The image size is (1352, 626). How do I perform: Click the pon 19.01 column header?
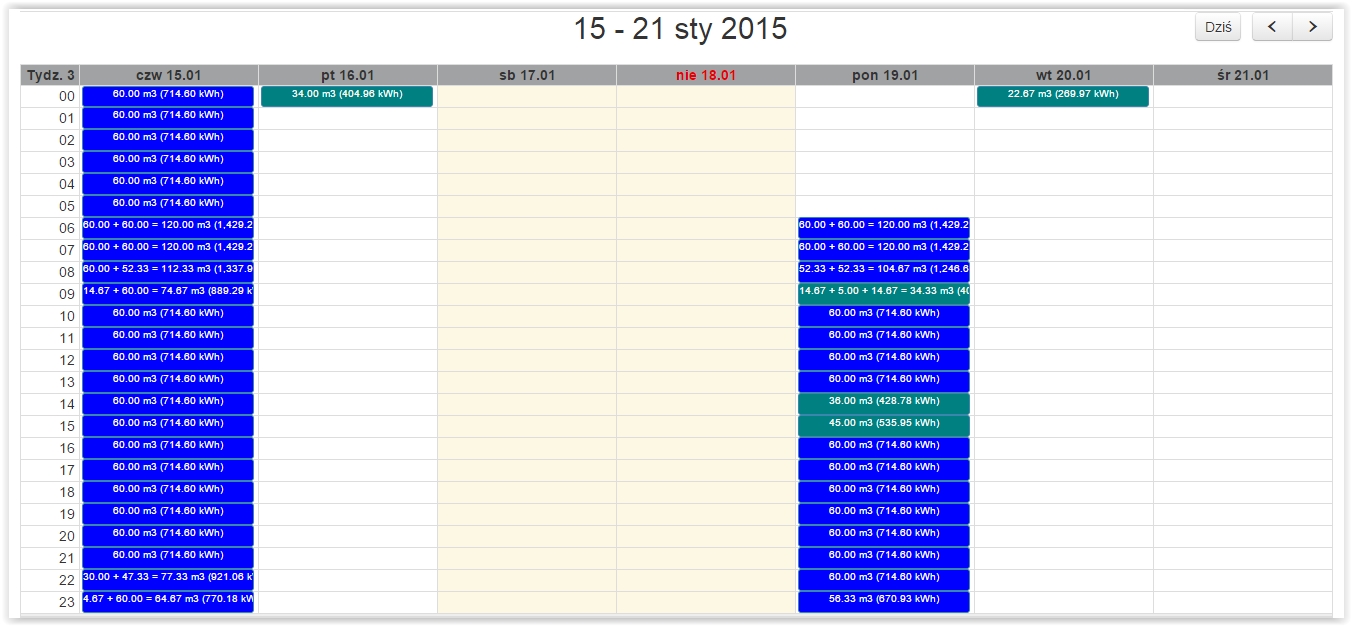885,75
